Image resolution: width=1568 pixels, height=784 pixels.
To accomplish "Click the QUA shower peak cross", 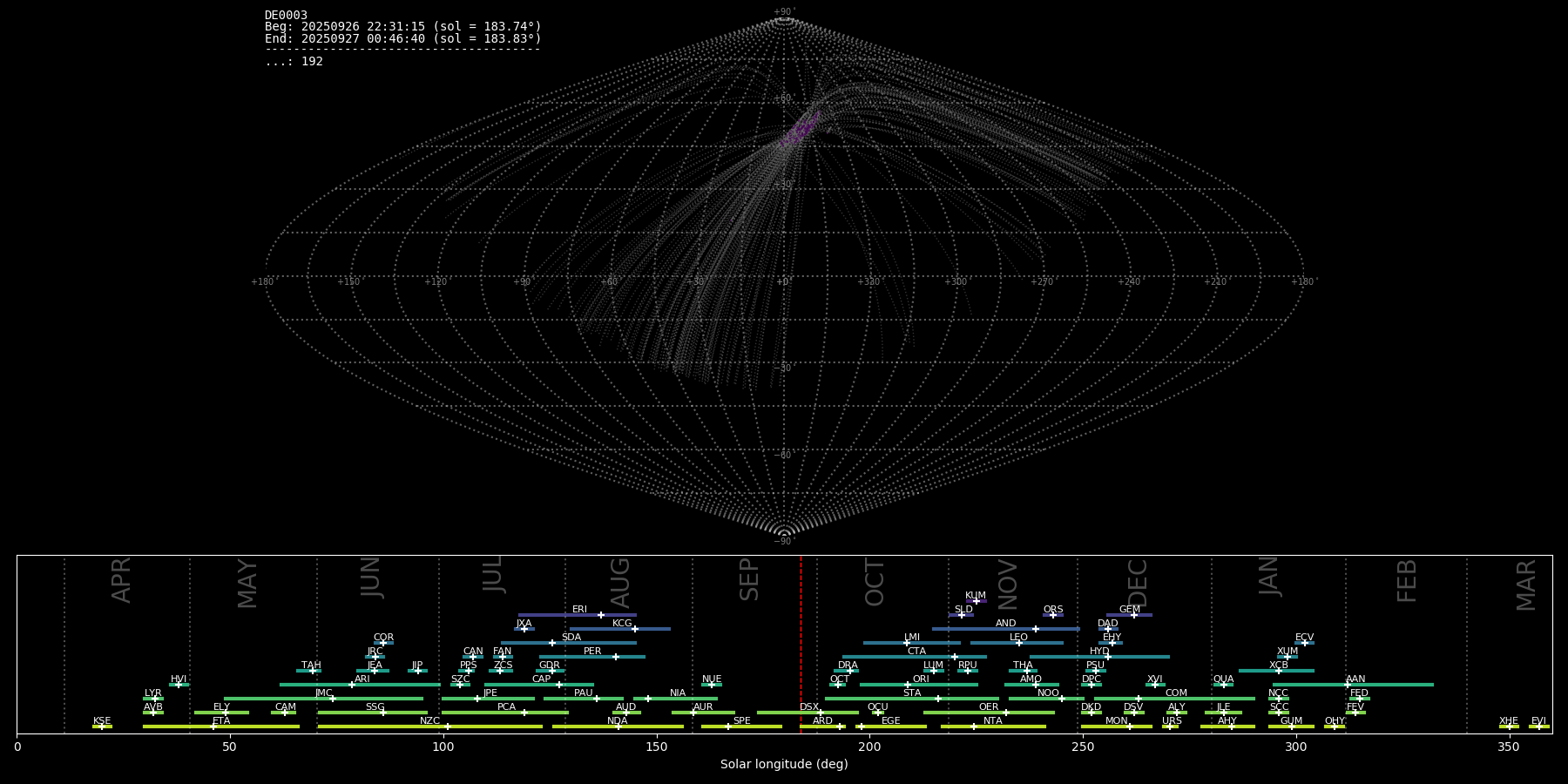I will (x=1223, y=685).
